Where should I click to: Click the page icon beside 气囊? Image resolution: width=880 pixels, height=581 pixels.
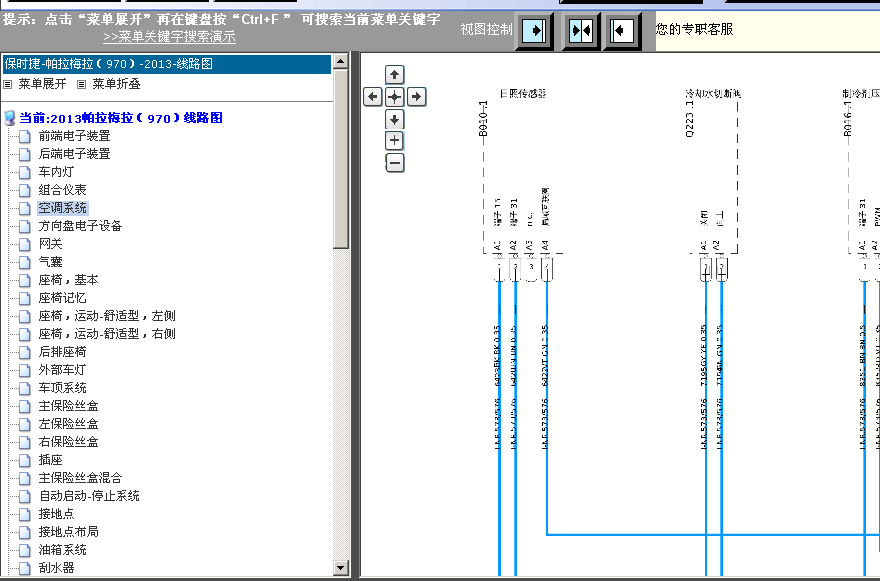25,262
